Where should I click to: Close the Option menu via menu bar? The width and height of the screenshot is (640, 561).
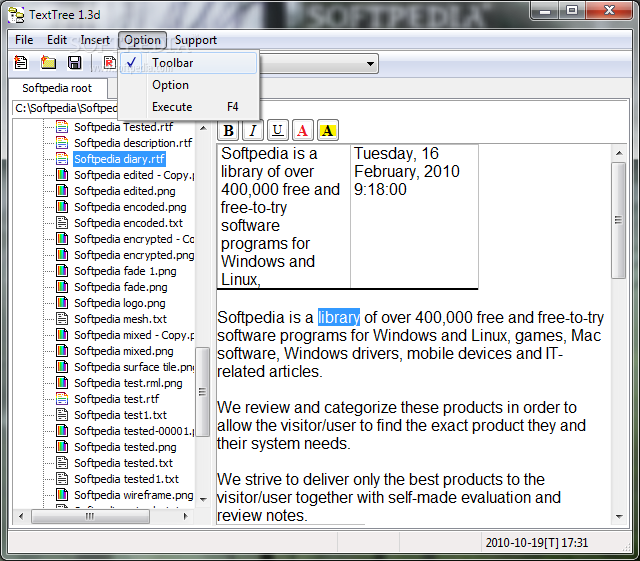pyautogui.click(x=142, y=40)
